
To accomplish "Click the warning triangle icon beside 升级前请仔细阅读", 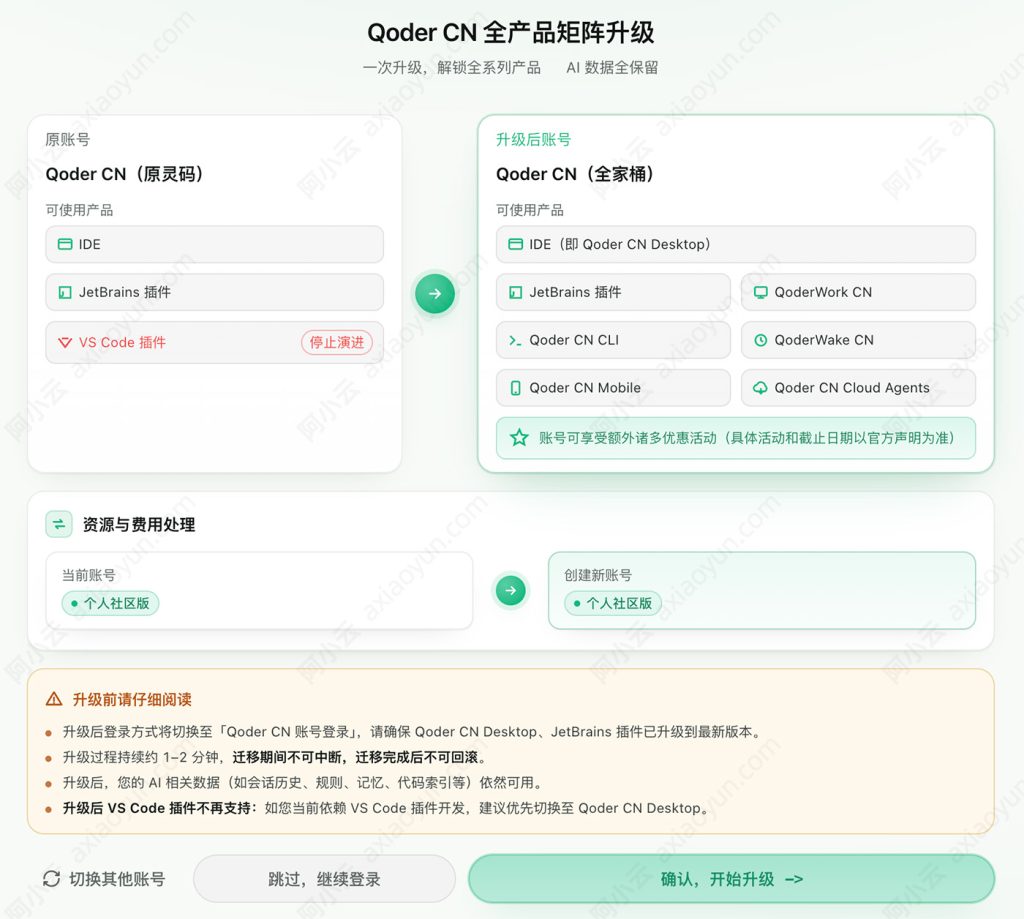I will click(54, 700).
